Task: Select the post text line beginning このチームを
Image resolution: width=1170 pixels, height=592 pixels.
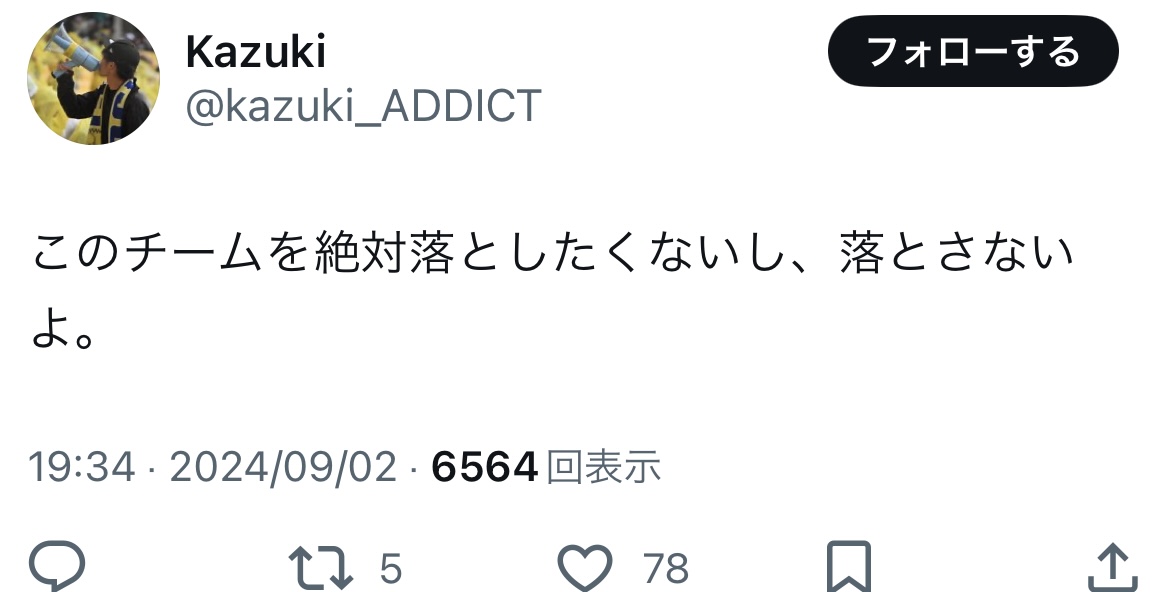Action: pyautogui.click(x=553, y=253)
